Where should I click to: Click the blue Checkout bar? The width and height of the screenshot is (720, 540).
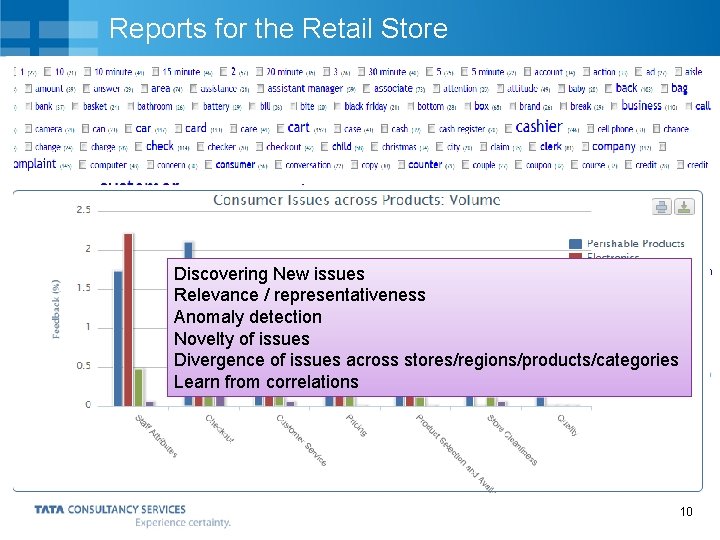[188, 251]
